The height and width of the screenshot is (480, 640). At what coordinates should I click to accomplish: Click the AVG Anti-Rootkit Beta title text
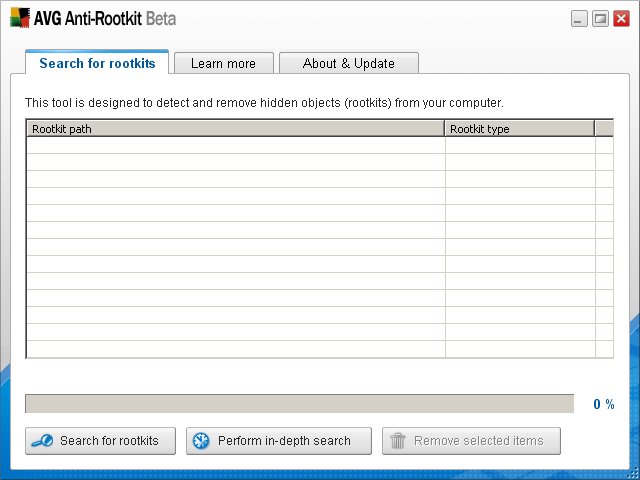(x=105, y=18)
